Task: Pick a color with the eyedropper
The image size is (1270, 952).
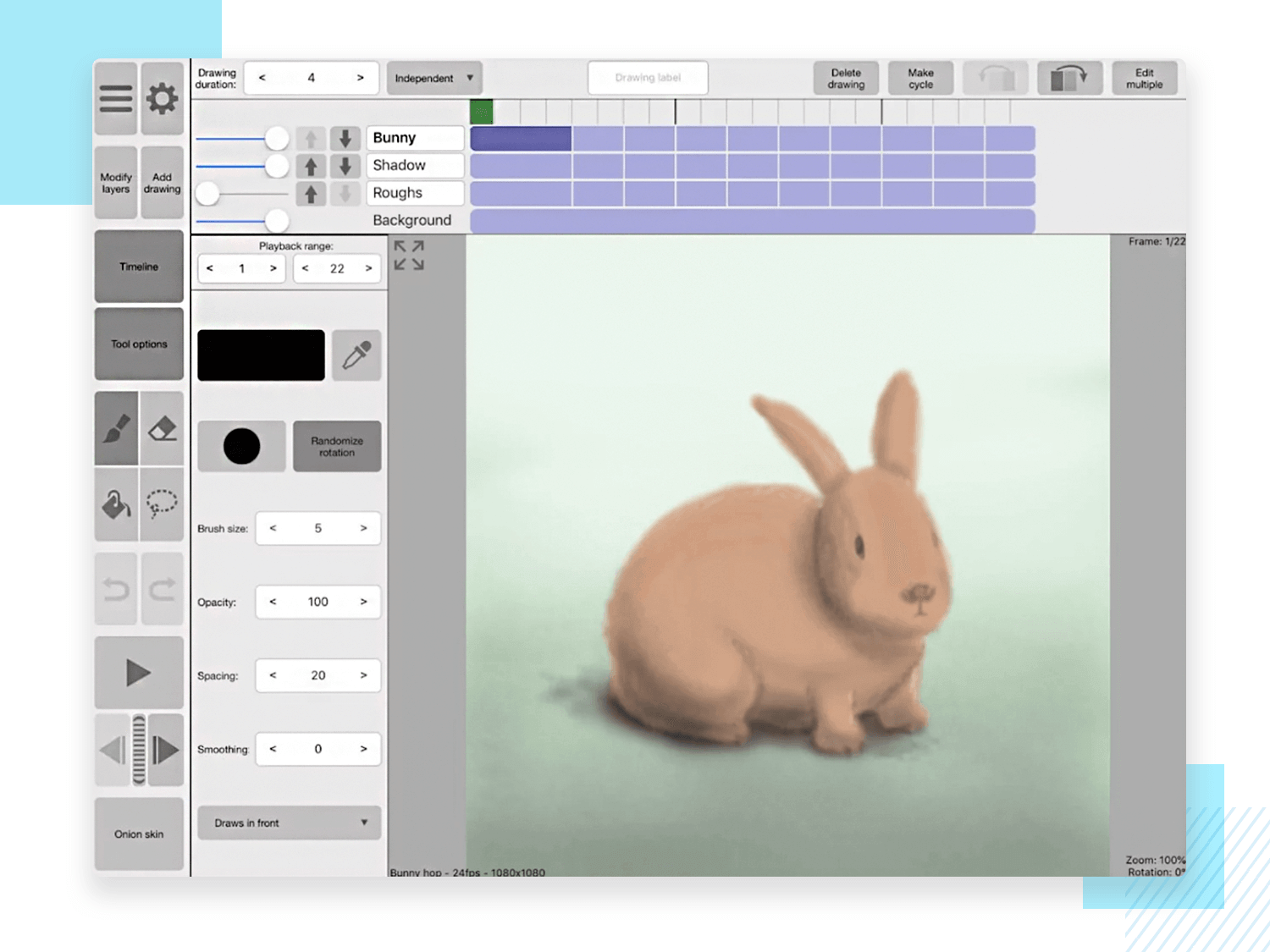Action: [356, 355]
